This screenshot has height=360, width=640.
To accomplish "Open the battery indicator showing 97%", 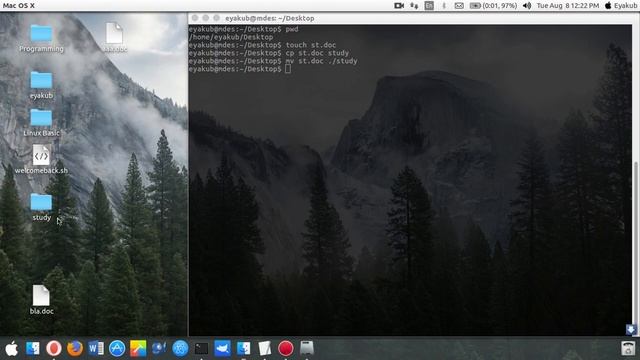I will (x=493, y=6).
